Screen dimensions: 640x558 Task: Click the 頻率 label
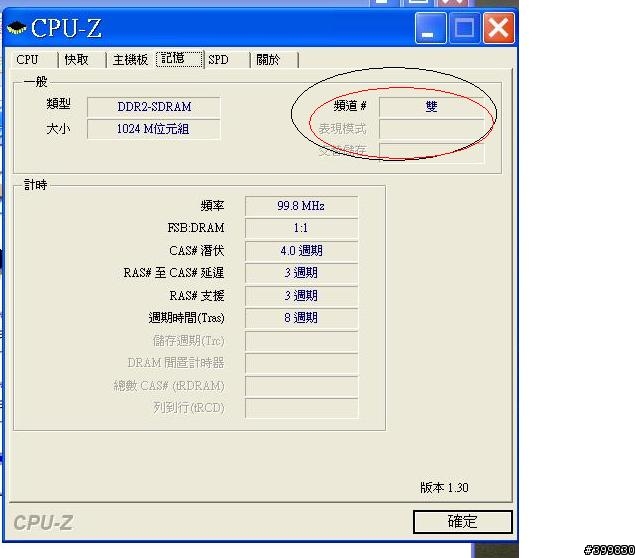[x=212, y=205]
